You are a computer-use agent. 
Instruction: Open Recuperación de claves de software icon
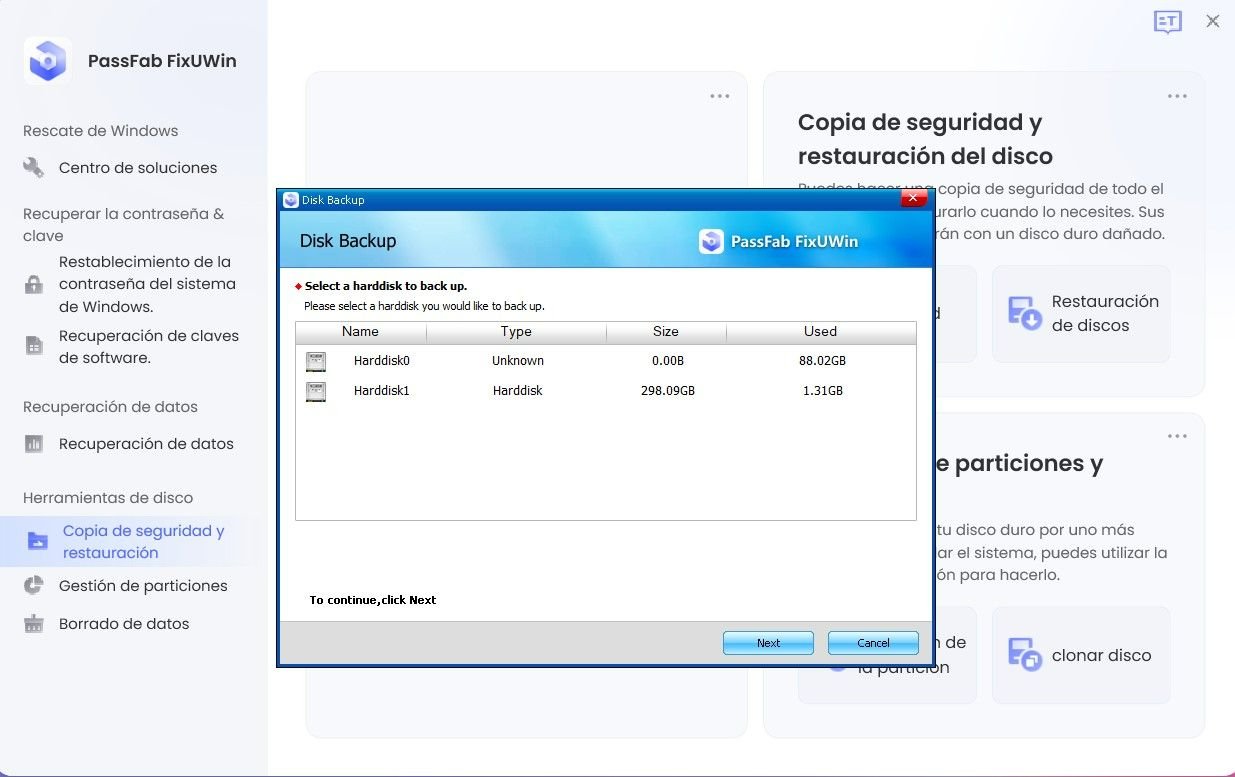pos(33,344)
